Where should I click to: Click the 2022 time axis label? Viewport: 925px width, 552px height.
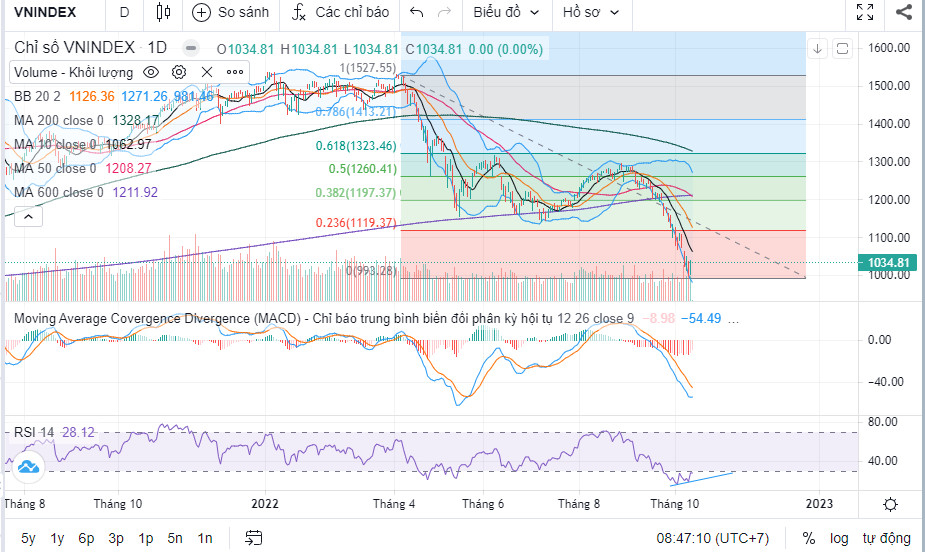265,504
